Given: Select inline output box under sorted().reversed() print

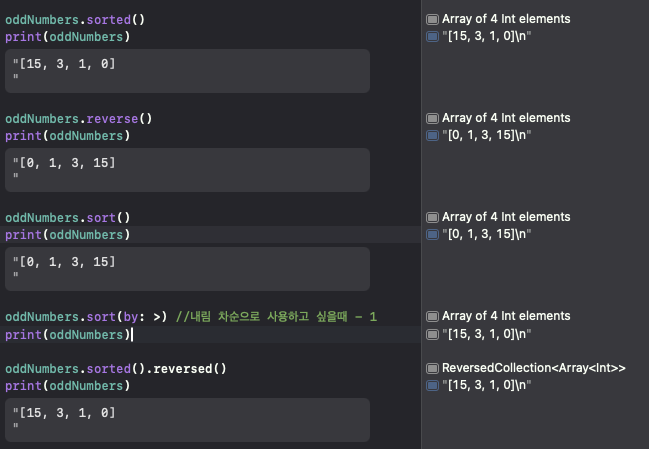Looking at the screenshot, I should coord(187,420).
